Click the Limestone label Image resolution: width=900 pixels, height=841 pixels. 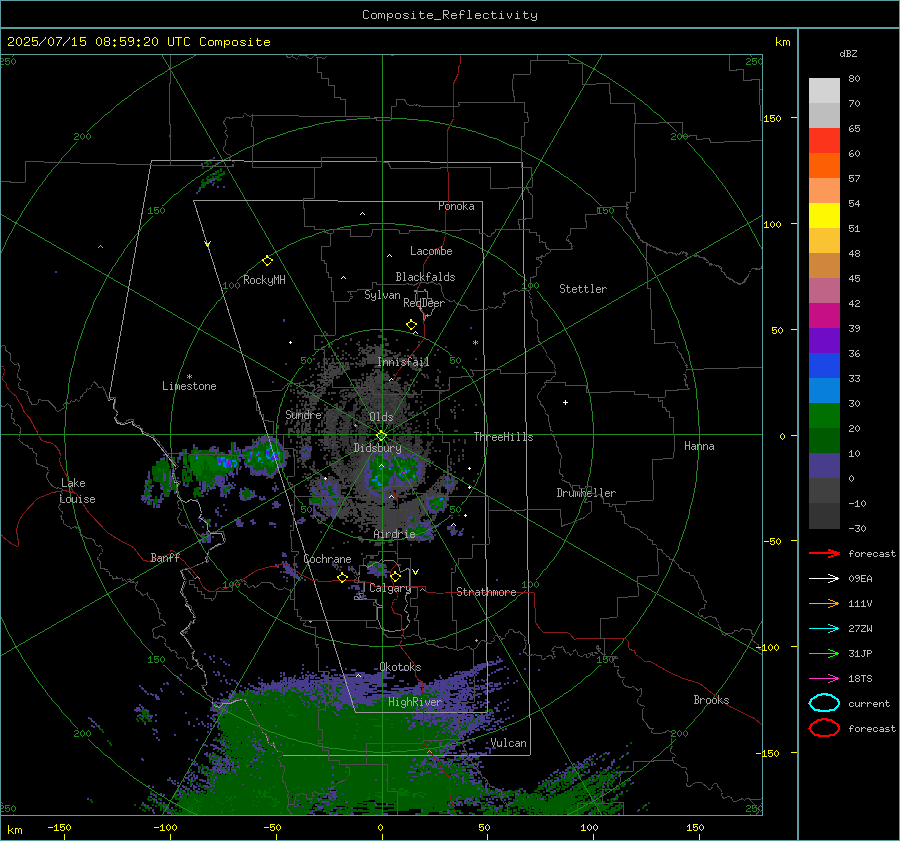tap(189, 386)
